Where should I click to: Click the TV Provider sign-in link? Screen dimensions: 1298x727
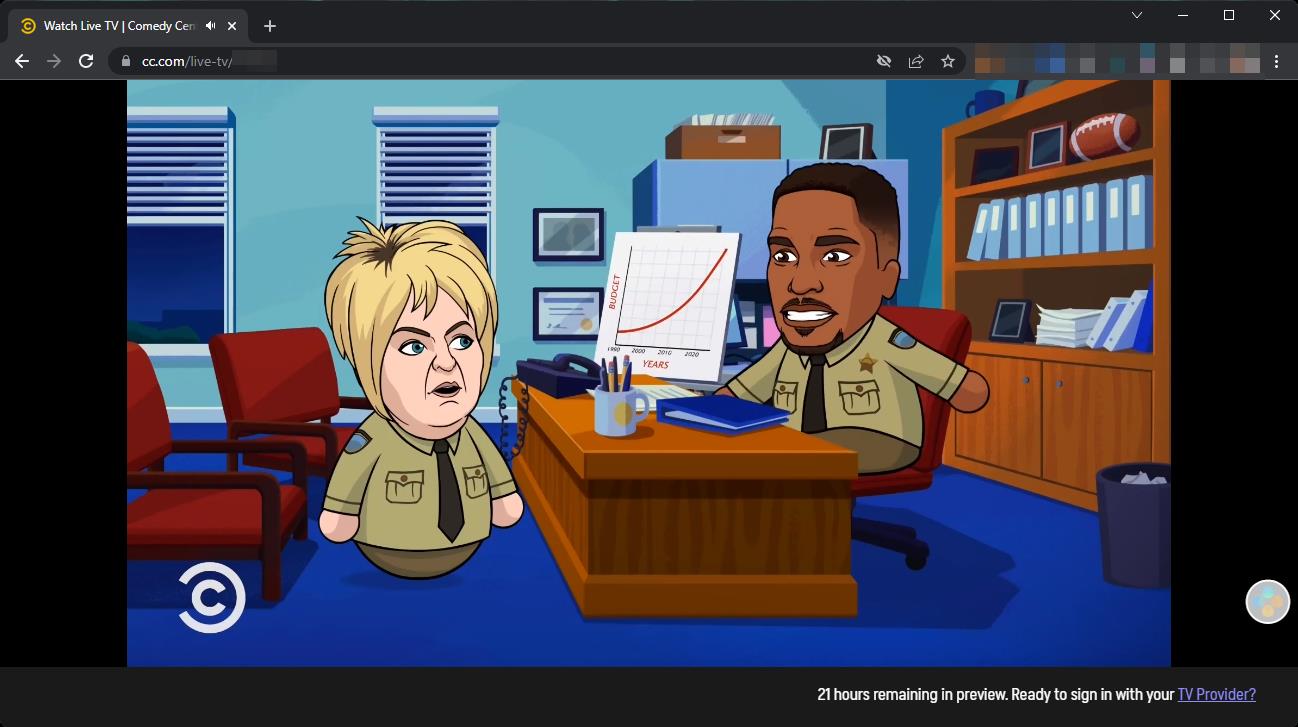click(1216, 694)
